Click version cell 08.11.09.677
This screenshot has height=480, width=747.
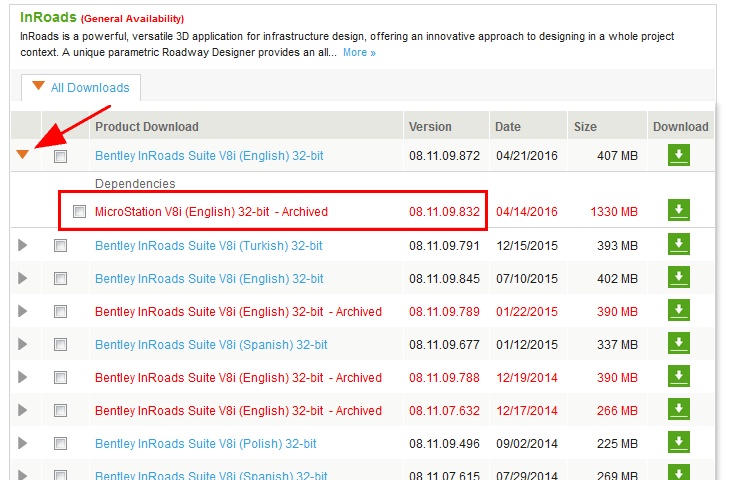(x=444, y=345)
